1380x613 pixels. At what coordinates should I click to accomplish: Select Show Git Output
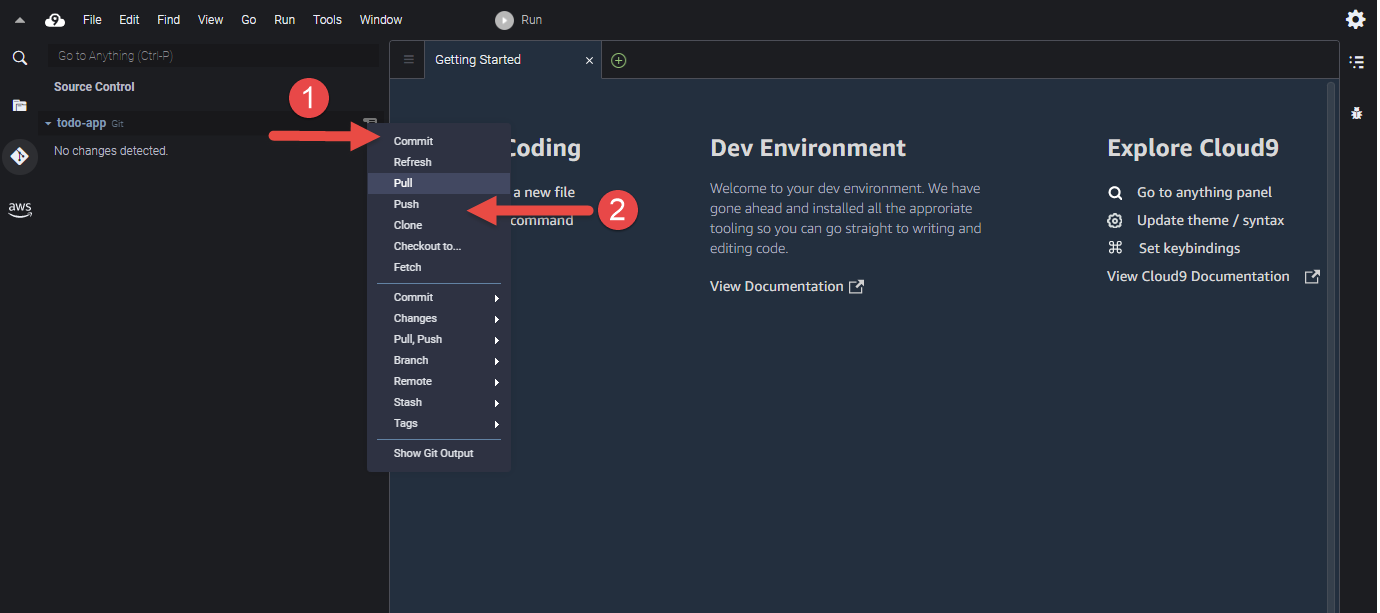pyautogui.click(x=439, y=454)
